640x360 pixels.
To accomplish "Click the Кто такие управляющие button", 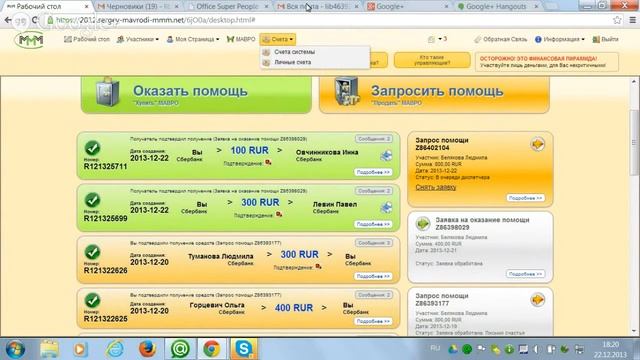I will (x=432, y=60).
